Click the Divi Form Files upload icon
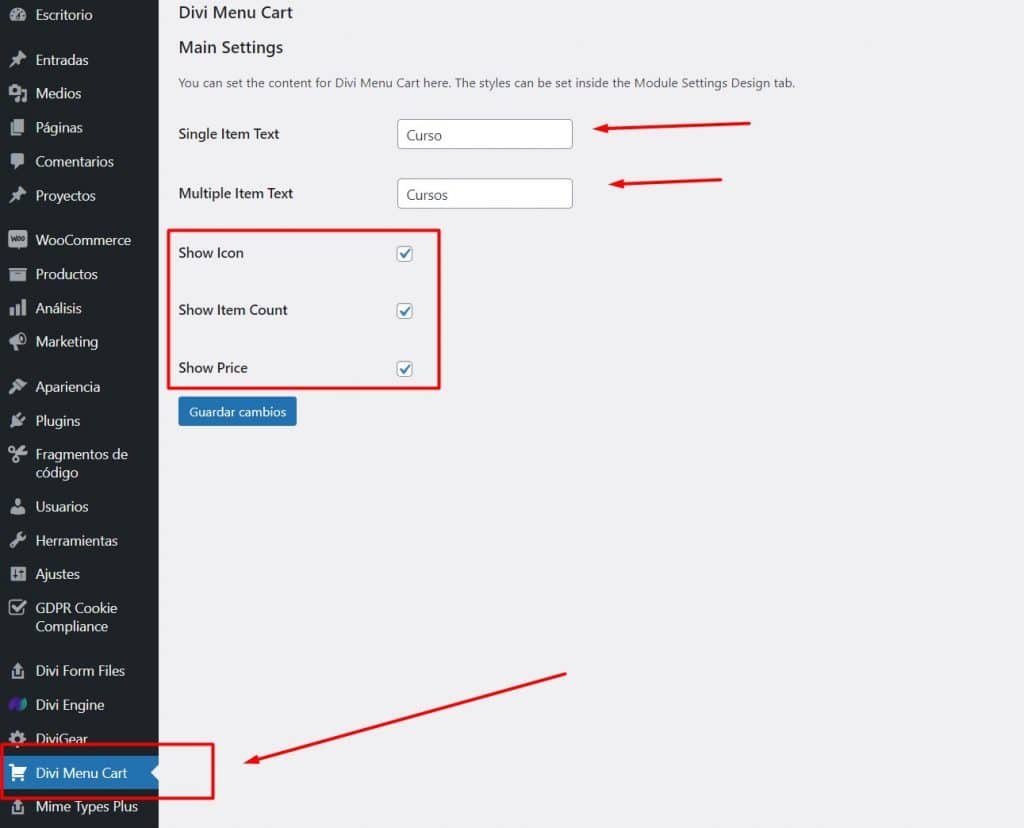Viewport: 1024px width, 828px height. [18, 671]
